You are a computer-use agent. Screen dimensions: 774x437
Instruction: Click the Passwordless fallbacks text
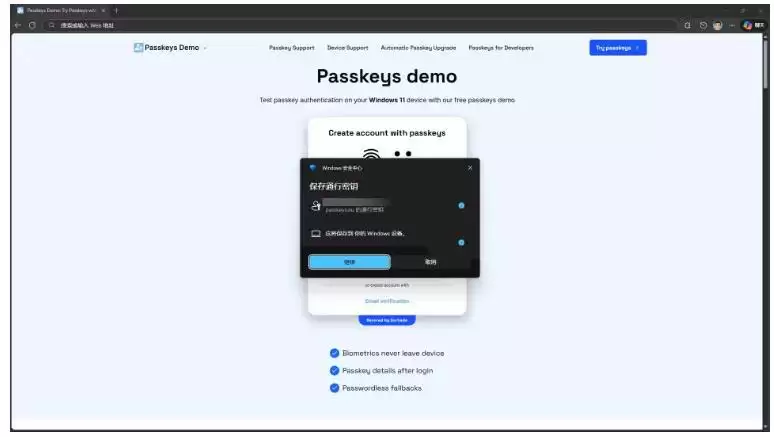382,388
